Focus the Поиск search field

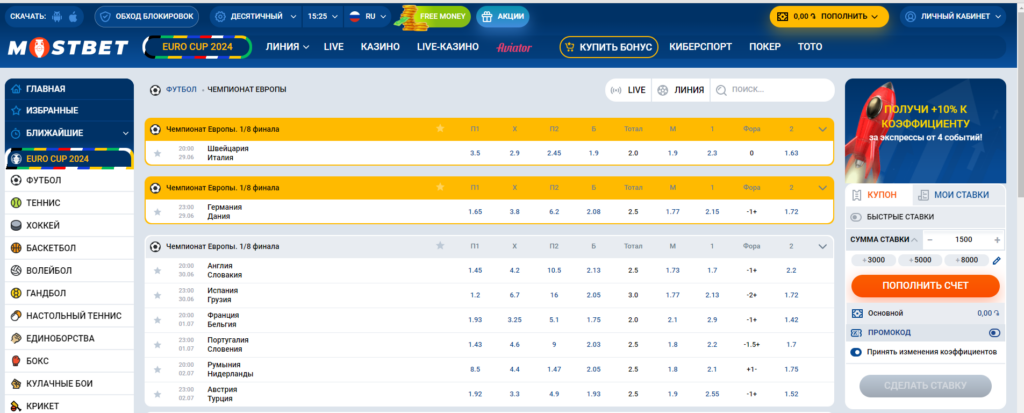click(772, 90)
